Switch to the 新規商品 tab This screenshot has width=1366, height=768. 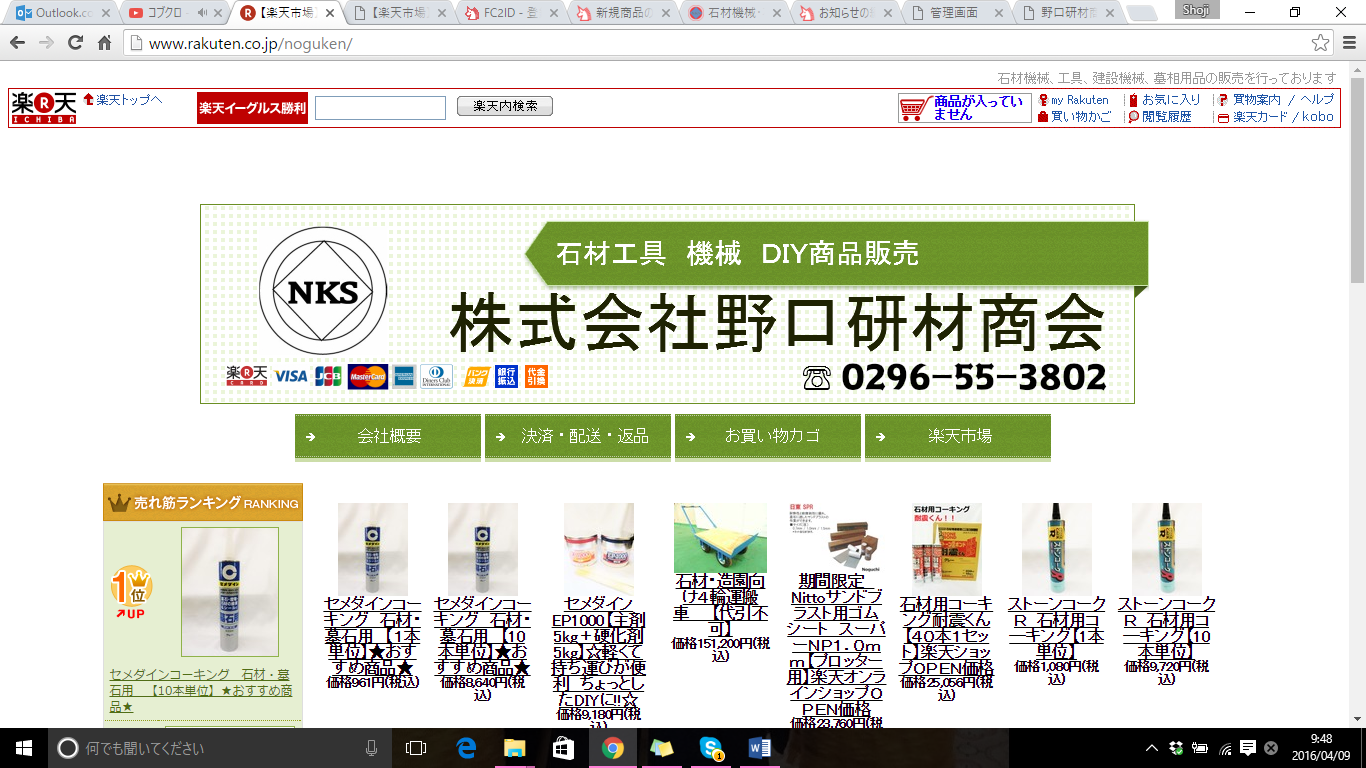click(x=626, y=13)
